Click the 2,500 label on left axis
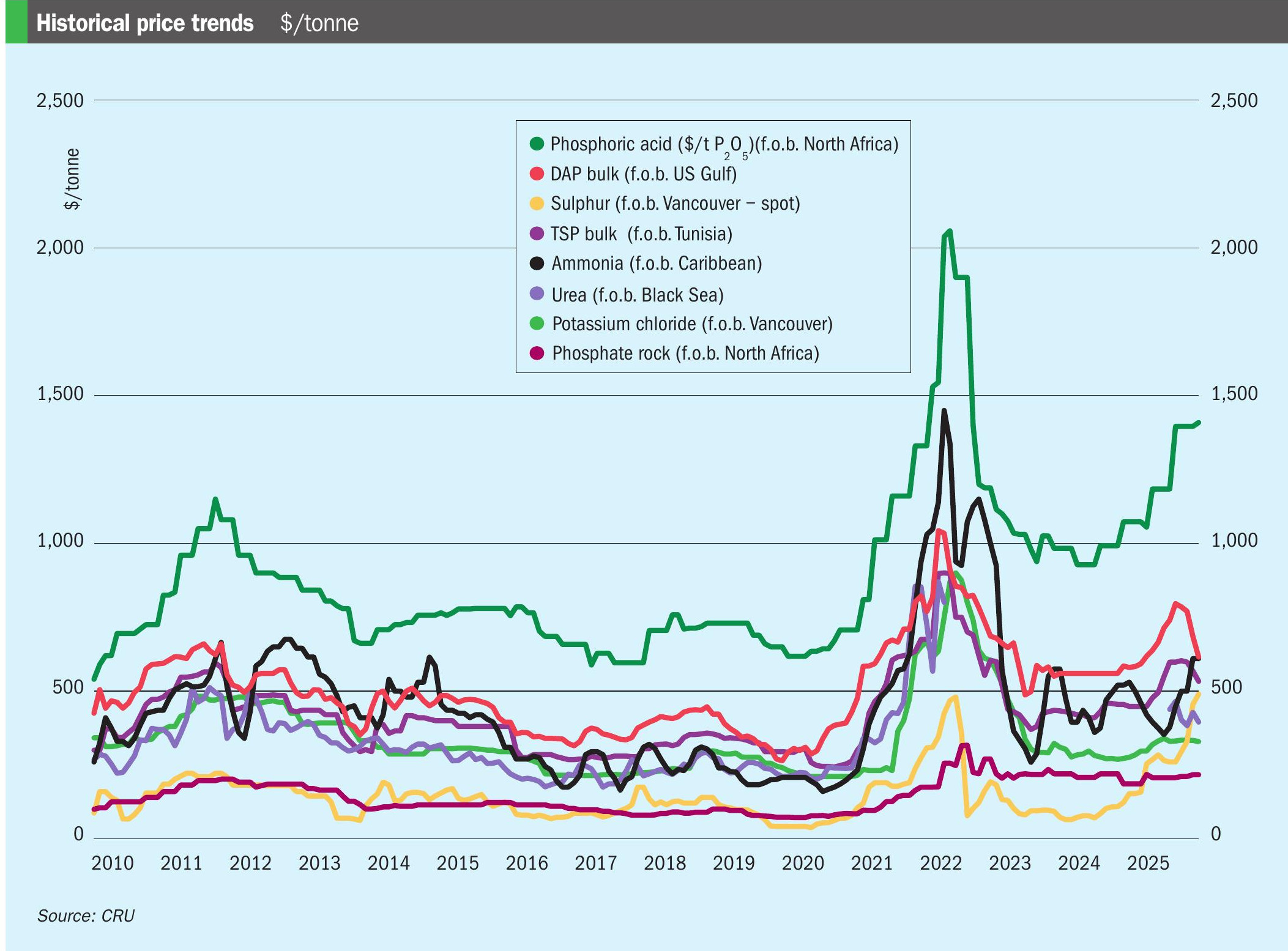Screen dimensions: 1288x951 (x=60, y=100)
